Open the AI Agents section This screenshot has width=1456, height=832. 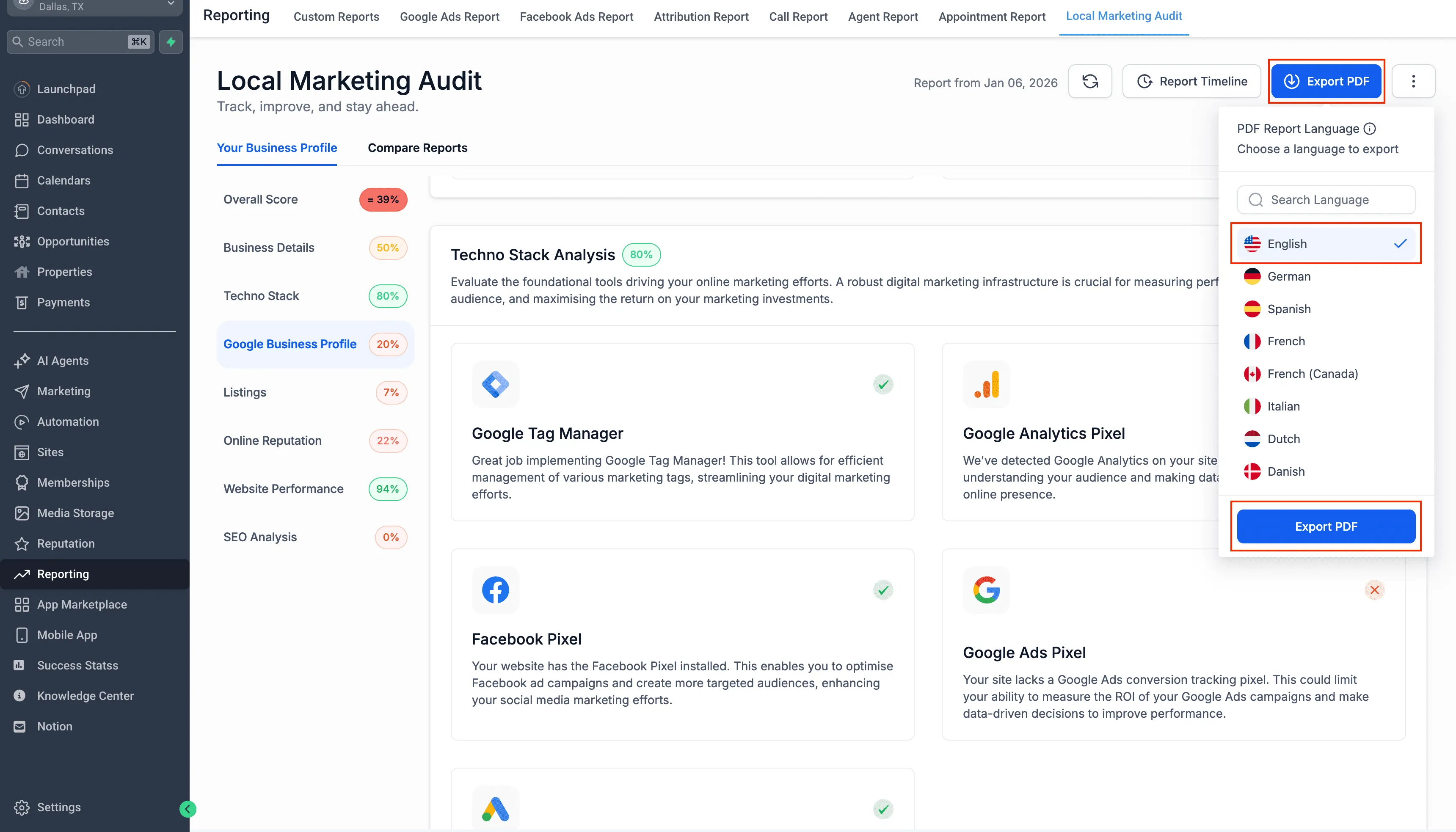coord(62,361)
